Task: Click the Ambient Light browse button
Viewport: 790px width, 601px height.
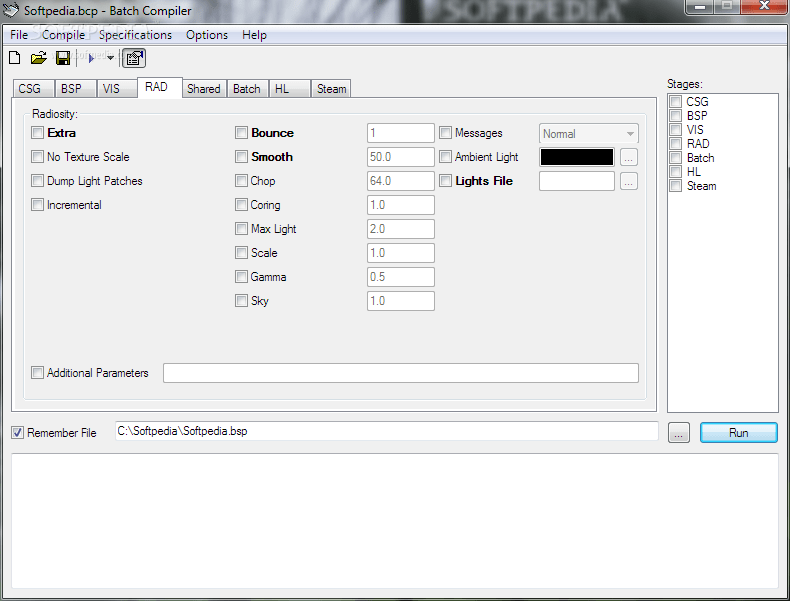Action: (628, 157)
